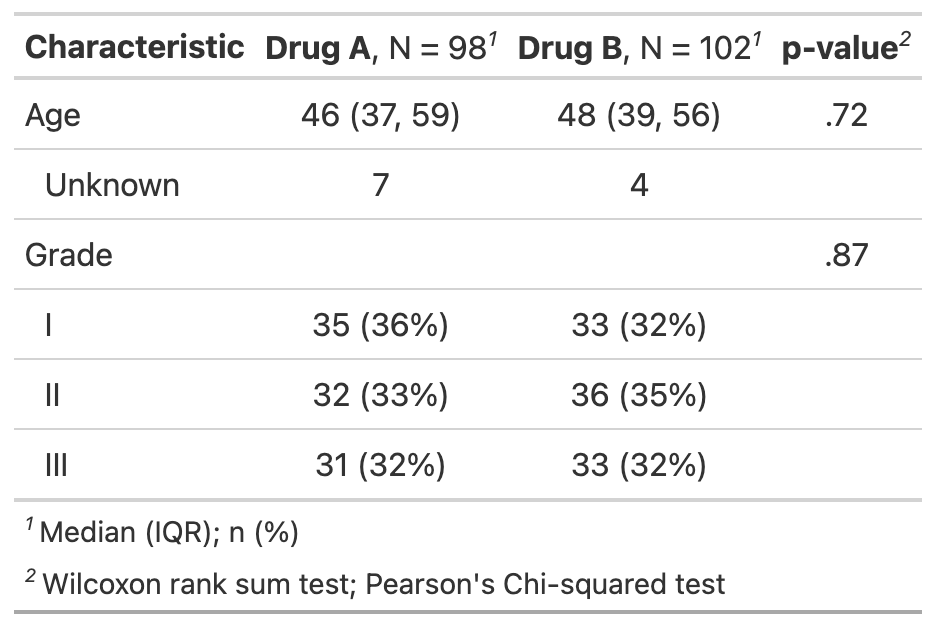Click the Wilcoxon rank sum test footnote
Image resolution: width=944 pixels, height=632 pixels.
click(x=375, y=584)
